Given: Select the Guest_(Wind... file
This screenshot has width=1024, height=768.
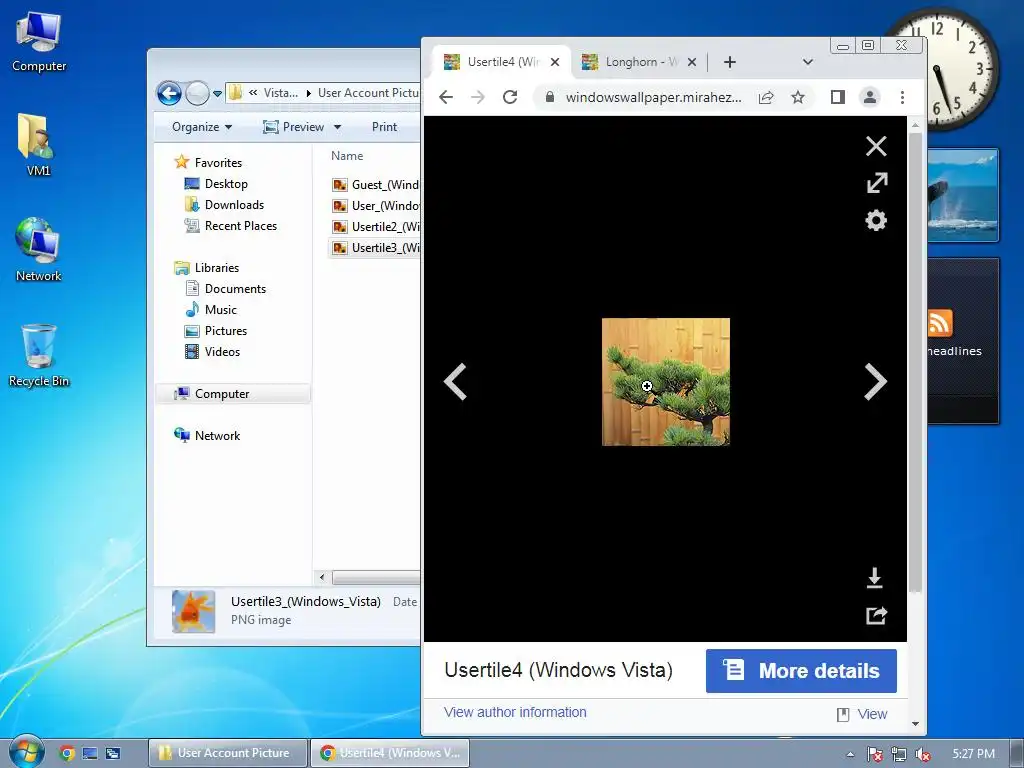Looking at the screenshot, I should click(376, 185).
